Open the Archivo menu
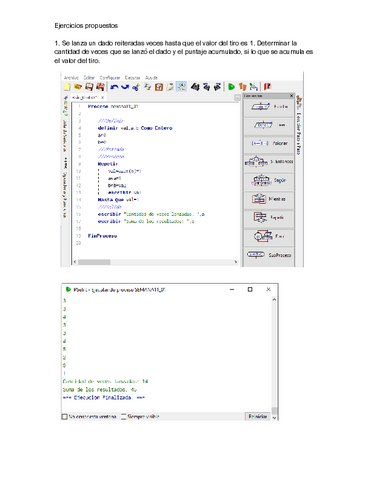371x480 pixels. tap(71, 77)
